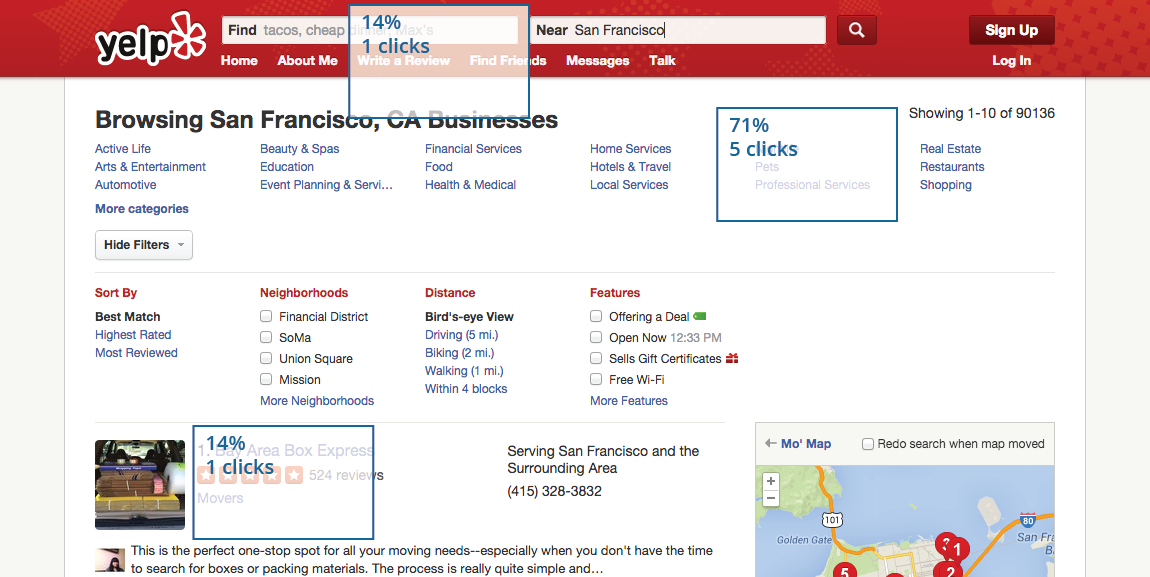1150x577 pixels.
Task: Click map marker number 5
Action: [x=845, y=572]
